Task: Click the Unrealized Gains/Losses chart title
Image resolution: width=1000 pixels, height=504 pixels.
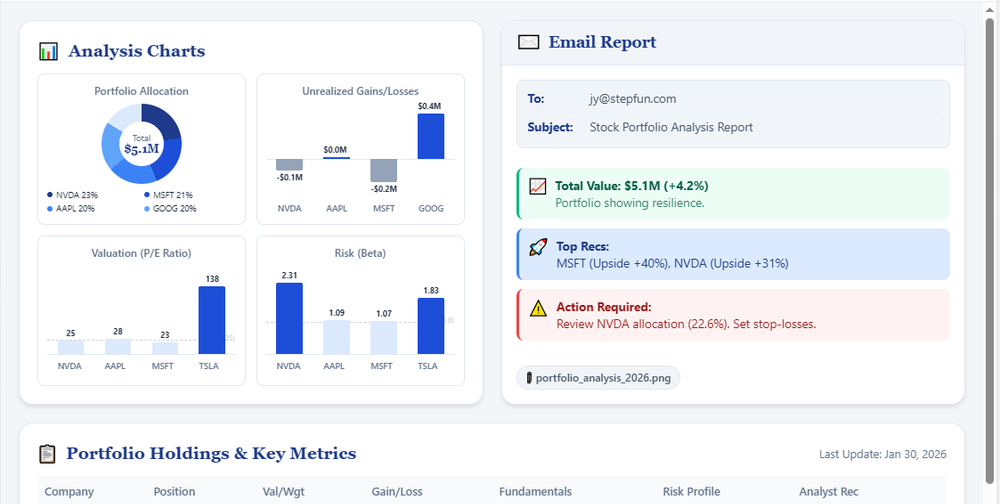Action: point(360,91)
